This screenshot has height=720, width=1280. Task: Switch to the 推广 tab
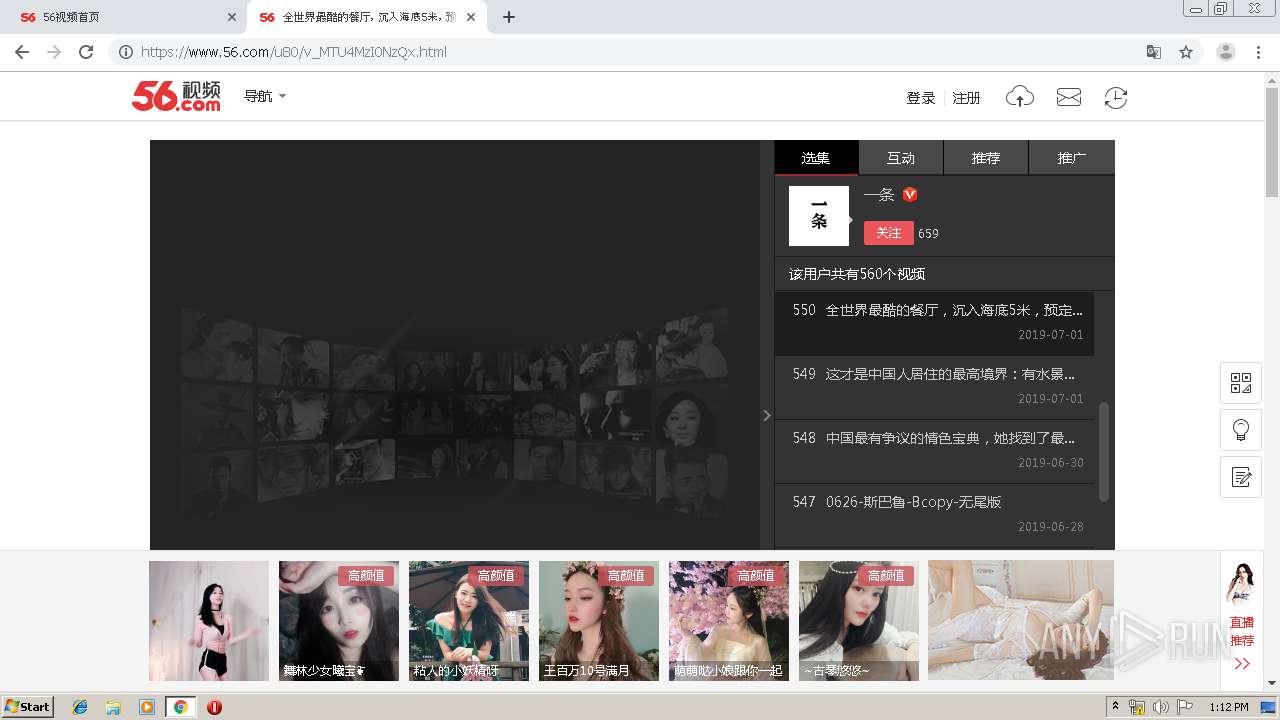pos(1072,158)
